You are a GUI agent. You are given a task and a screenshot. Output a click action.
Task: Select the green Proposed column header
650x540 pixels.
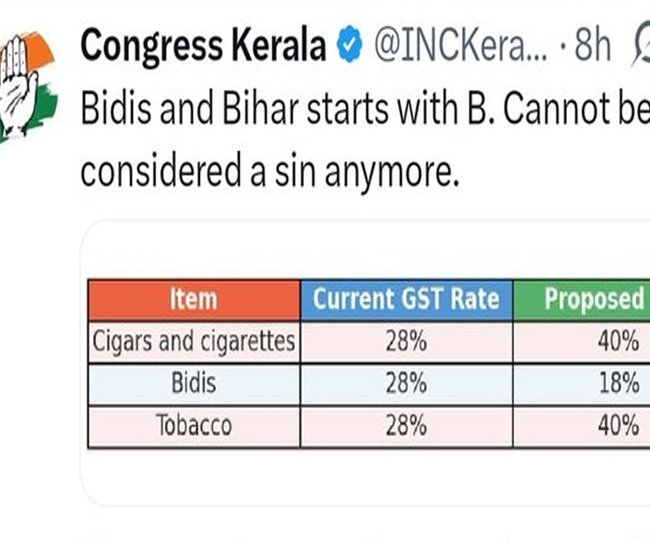tap(592, 299)
